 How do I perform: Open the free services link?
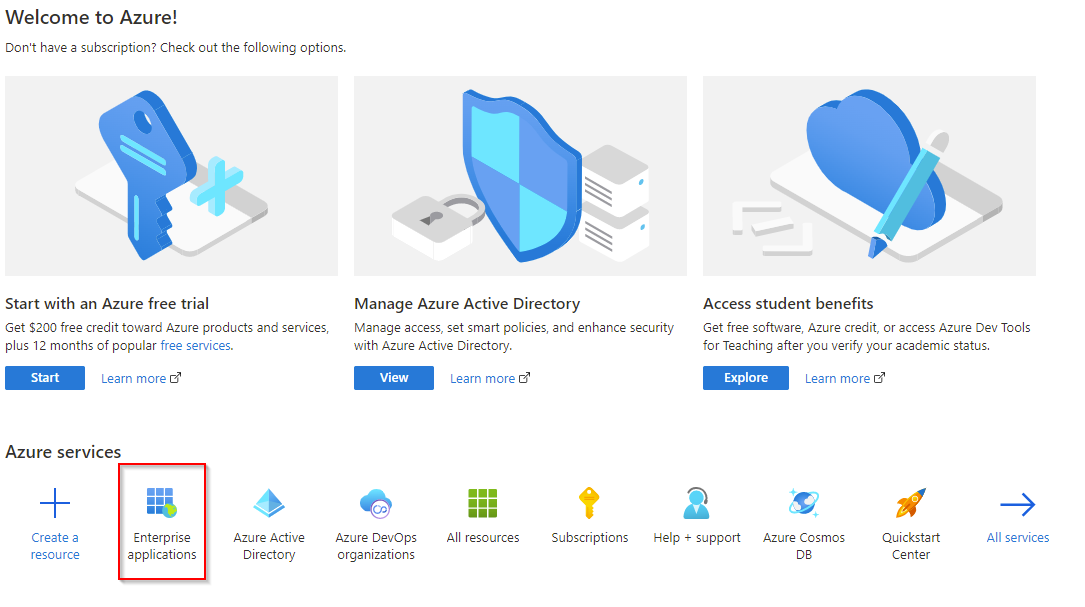point(195,344)
